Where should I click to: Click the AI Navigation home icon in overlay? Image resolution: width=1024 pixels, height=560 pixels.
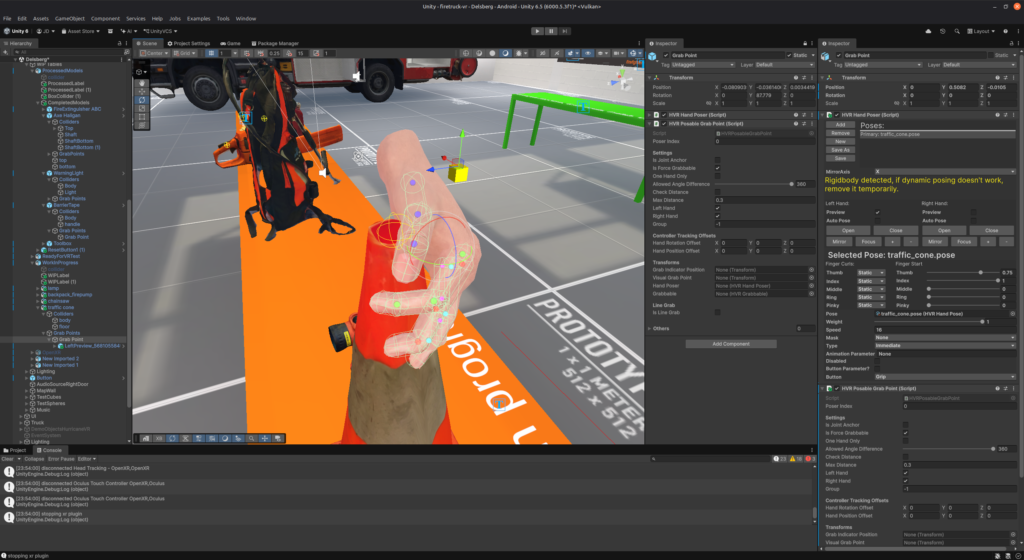click(x=146, y=439)
